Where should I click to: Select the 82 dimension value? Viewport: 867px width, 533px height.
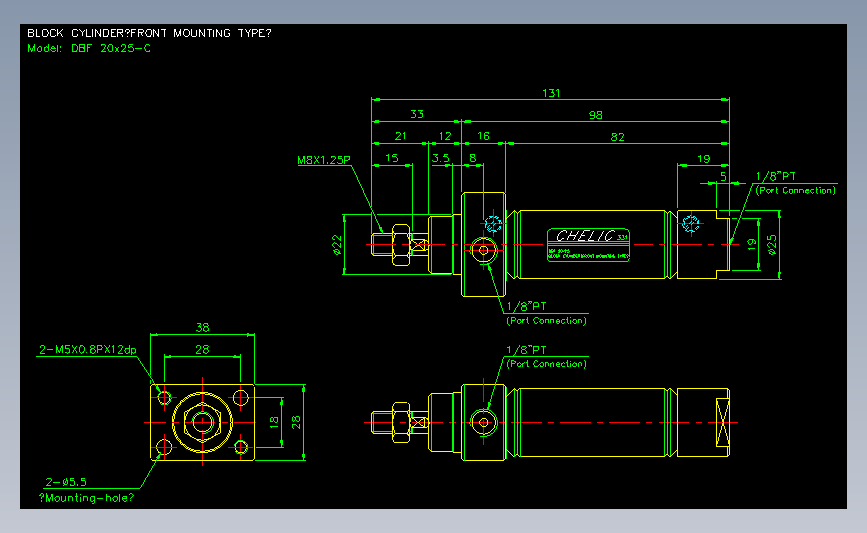pyautogui.click(x=617, y=137)
